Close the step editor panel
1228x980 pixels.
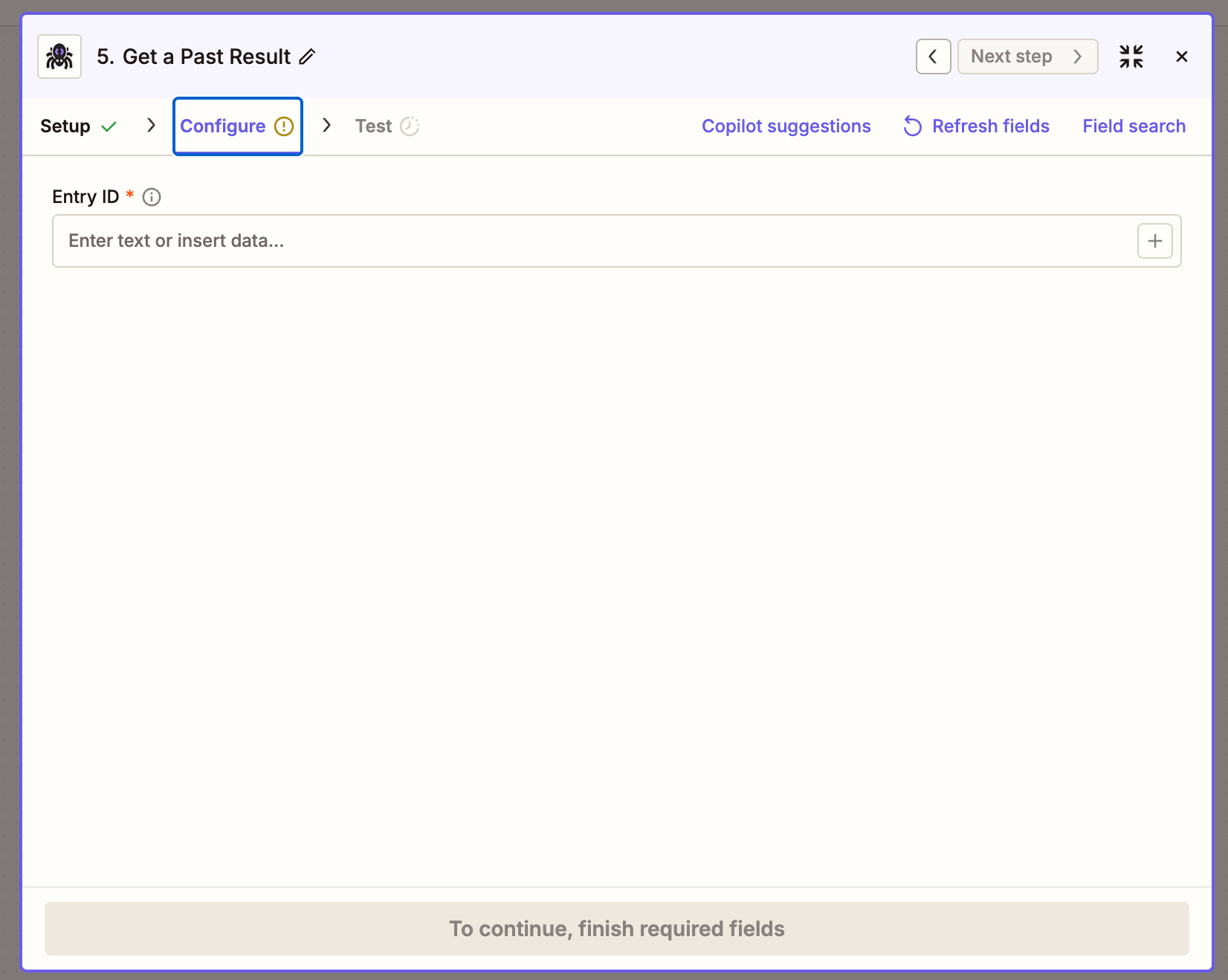click(x=1182, y=57)
